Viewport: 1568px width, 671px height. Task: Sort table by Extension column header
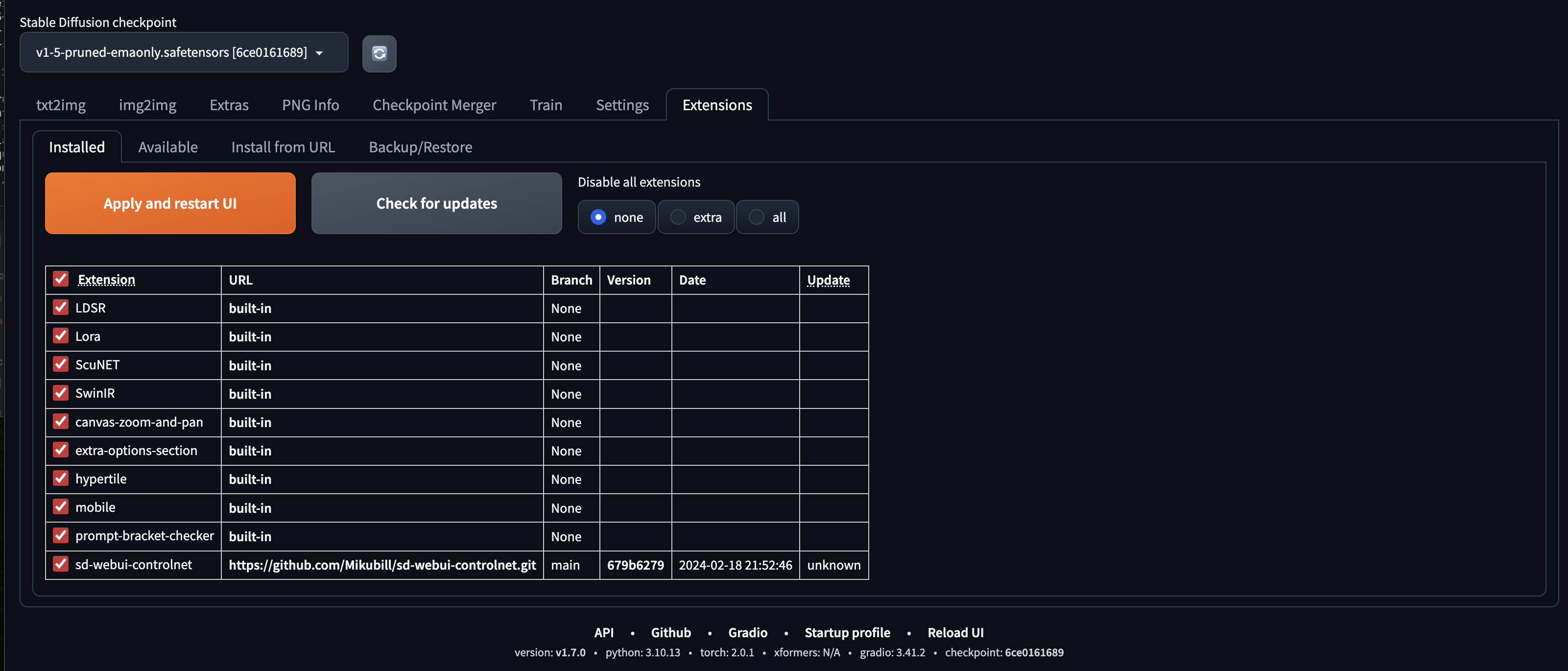107,280
